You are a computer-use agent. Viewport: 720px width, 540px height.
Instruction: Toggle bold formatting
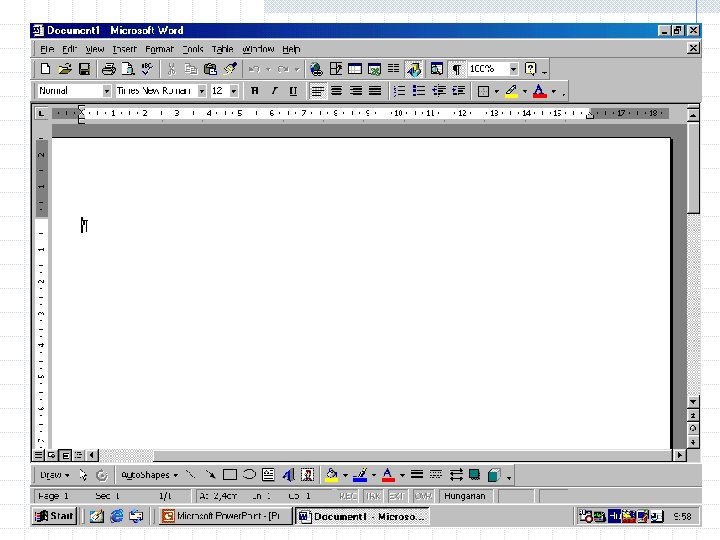(254, 91)
